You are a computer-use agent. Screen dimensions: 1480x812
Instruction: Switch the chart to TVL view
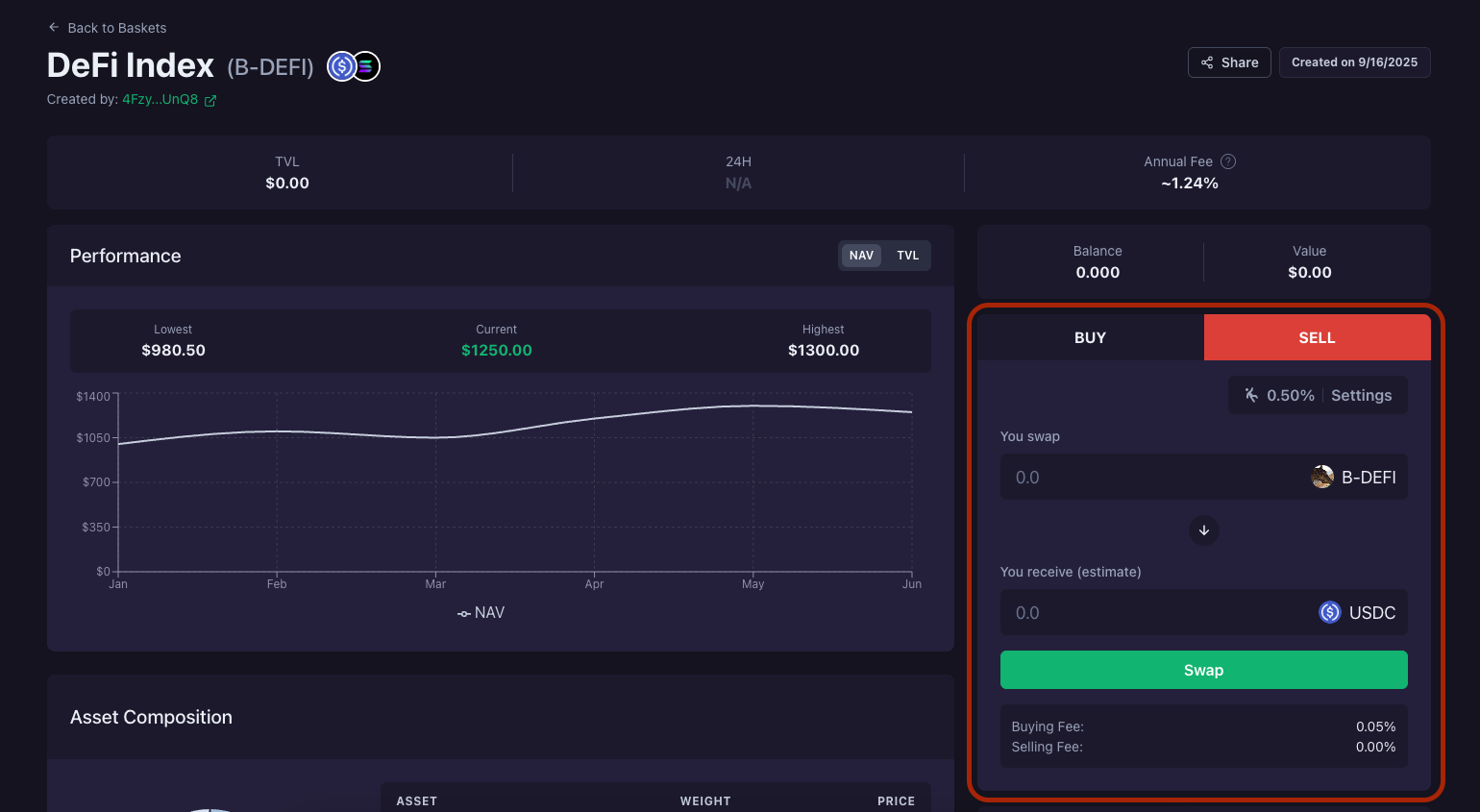coord(907,256)
